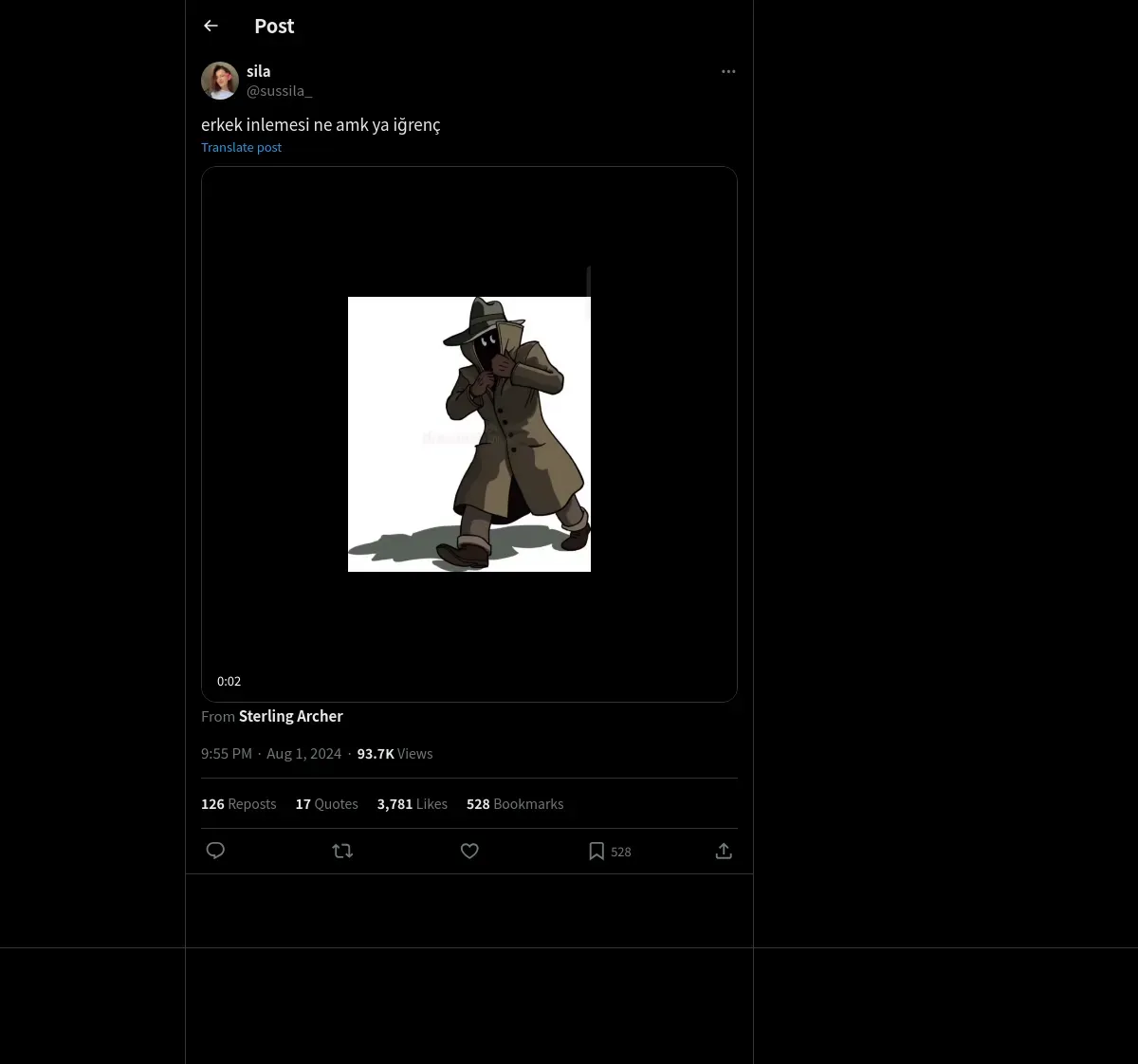Repost using the retweet arrows icon
Viewport: 1138px width, 1064px height.
(342, 851)
